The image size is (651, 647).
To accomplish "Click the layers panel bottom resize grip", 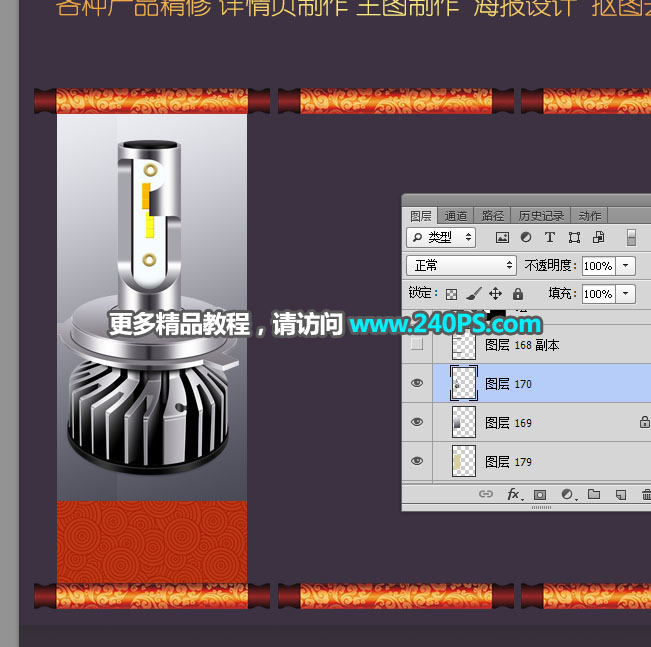I will click(x=541, y=507).
